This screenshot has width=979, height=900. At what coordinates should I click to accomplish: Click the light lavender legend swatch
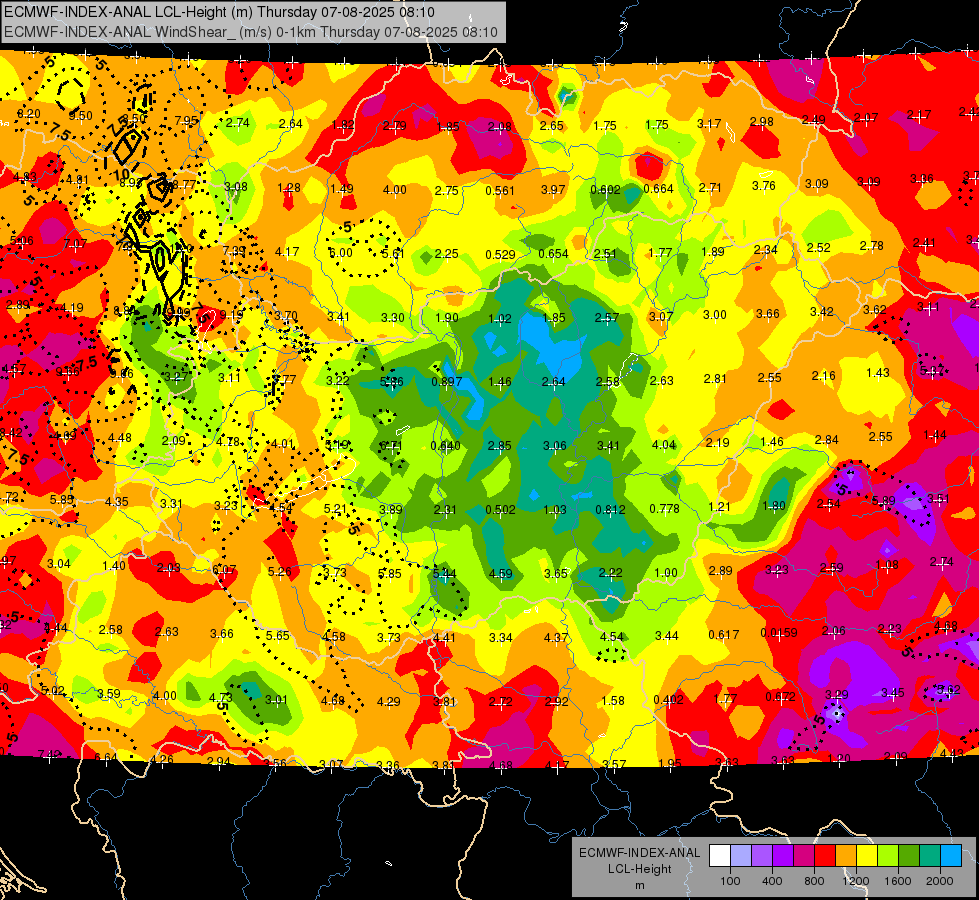pyautogui.click(x=741, y=856)
